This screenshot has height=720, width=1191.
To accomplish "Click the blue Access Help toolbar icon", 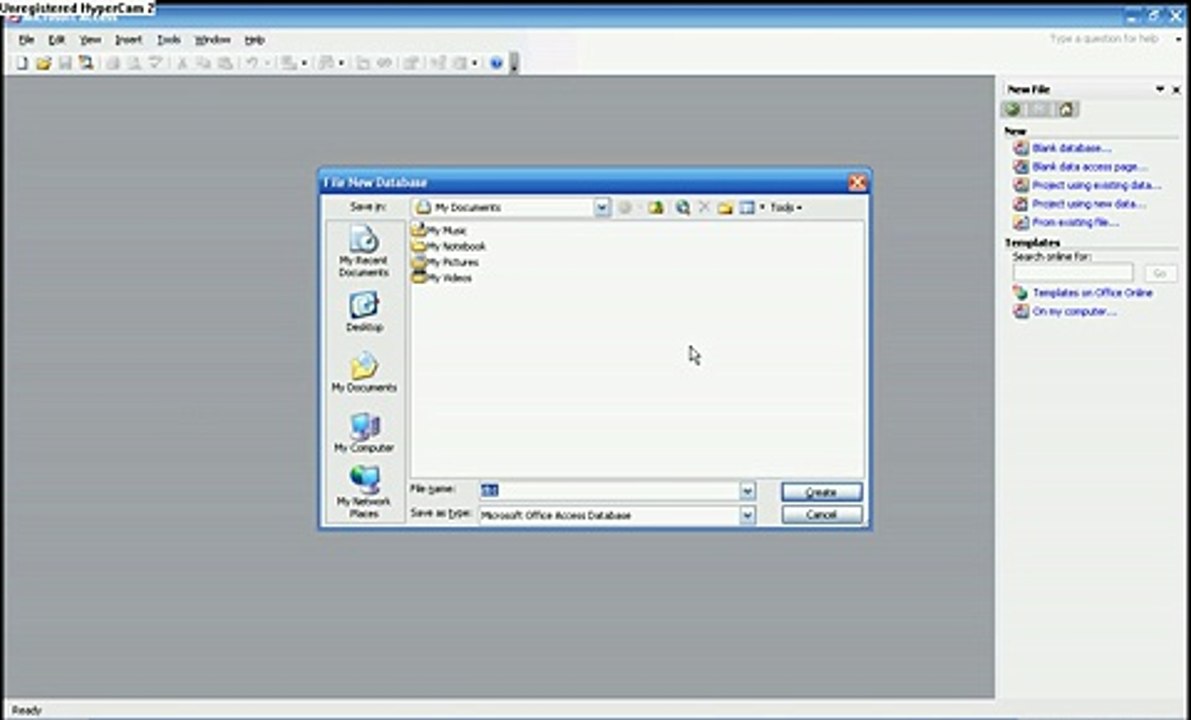I will 496,63.
